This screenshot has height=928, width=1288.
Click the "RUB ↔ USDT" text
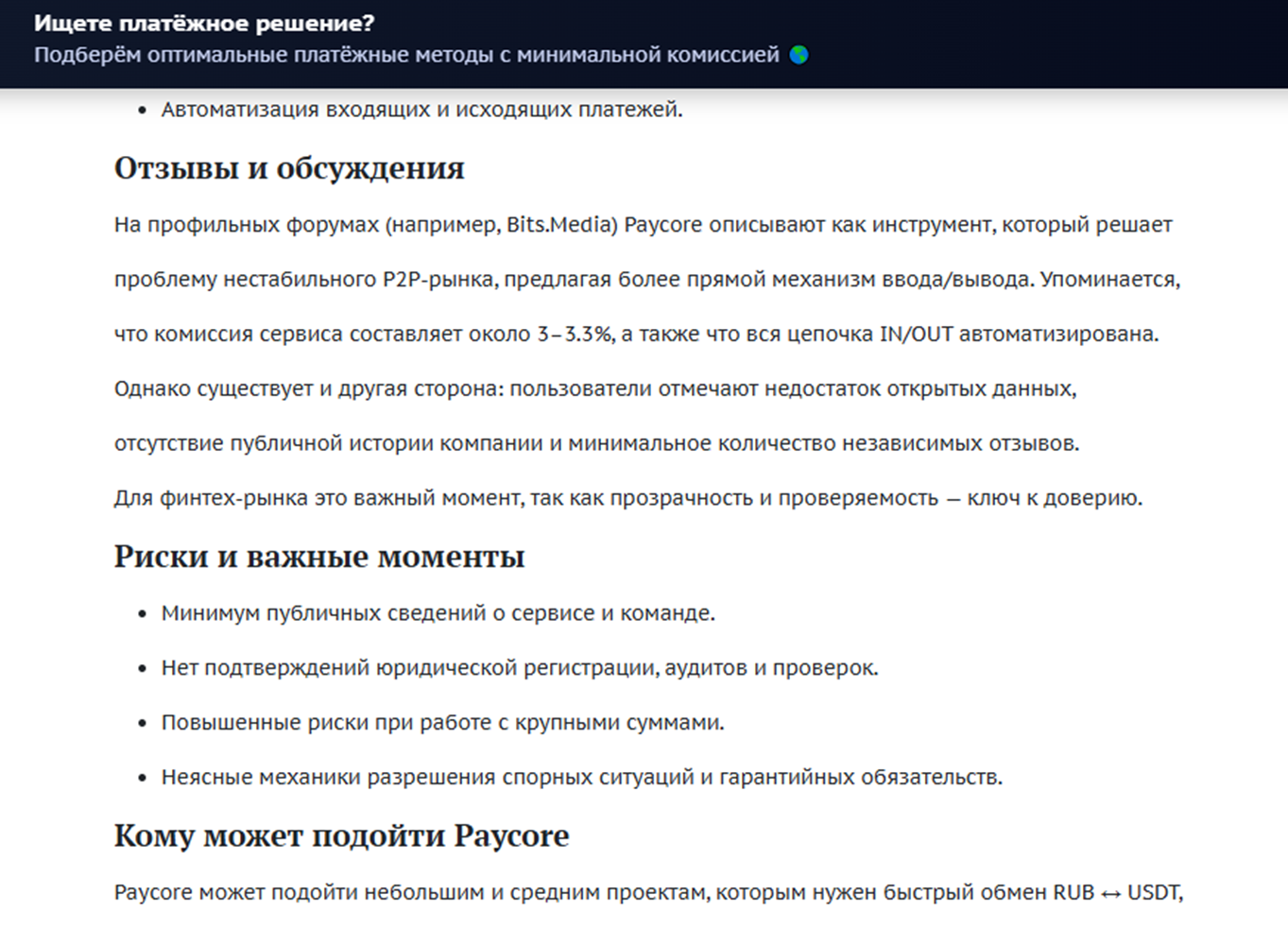[x=1116, y=893]
